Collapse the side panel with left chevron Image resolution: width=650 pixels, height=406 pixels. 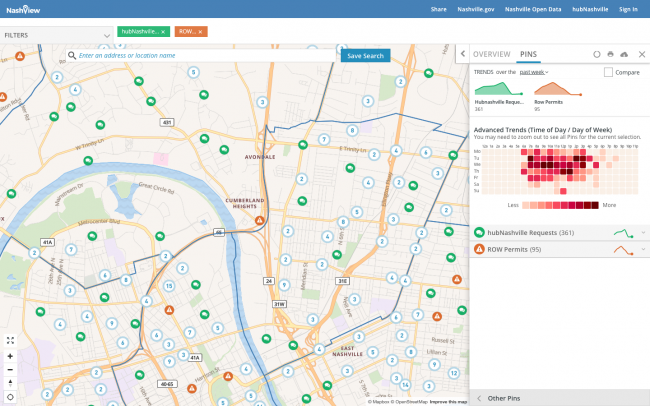[x=463, y=54]
